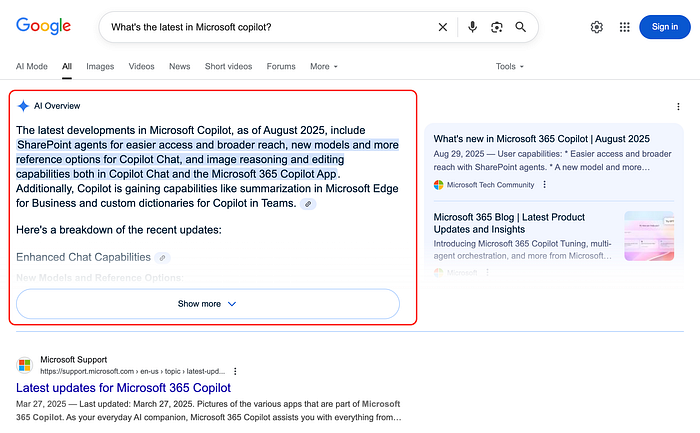The height and width of the screenshot is (433, 700).
Task: Clear the search query with the X icon
Action: tap(442, 27)
